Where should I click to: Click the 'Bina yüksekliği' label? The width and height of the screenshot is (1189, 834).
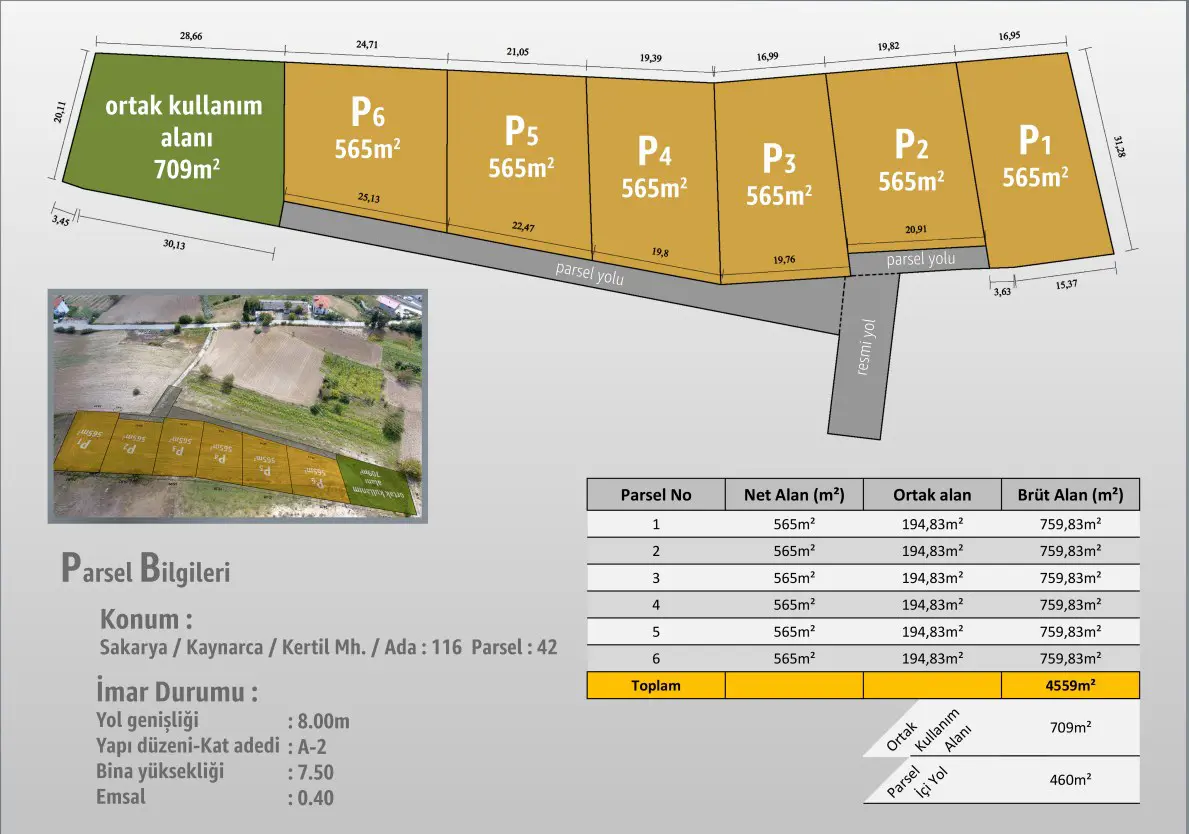(160, 772)
